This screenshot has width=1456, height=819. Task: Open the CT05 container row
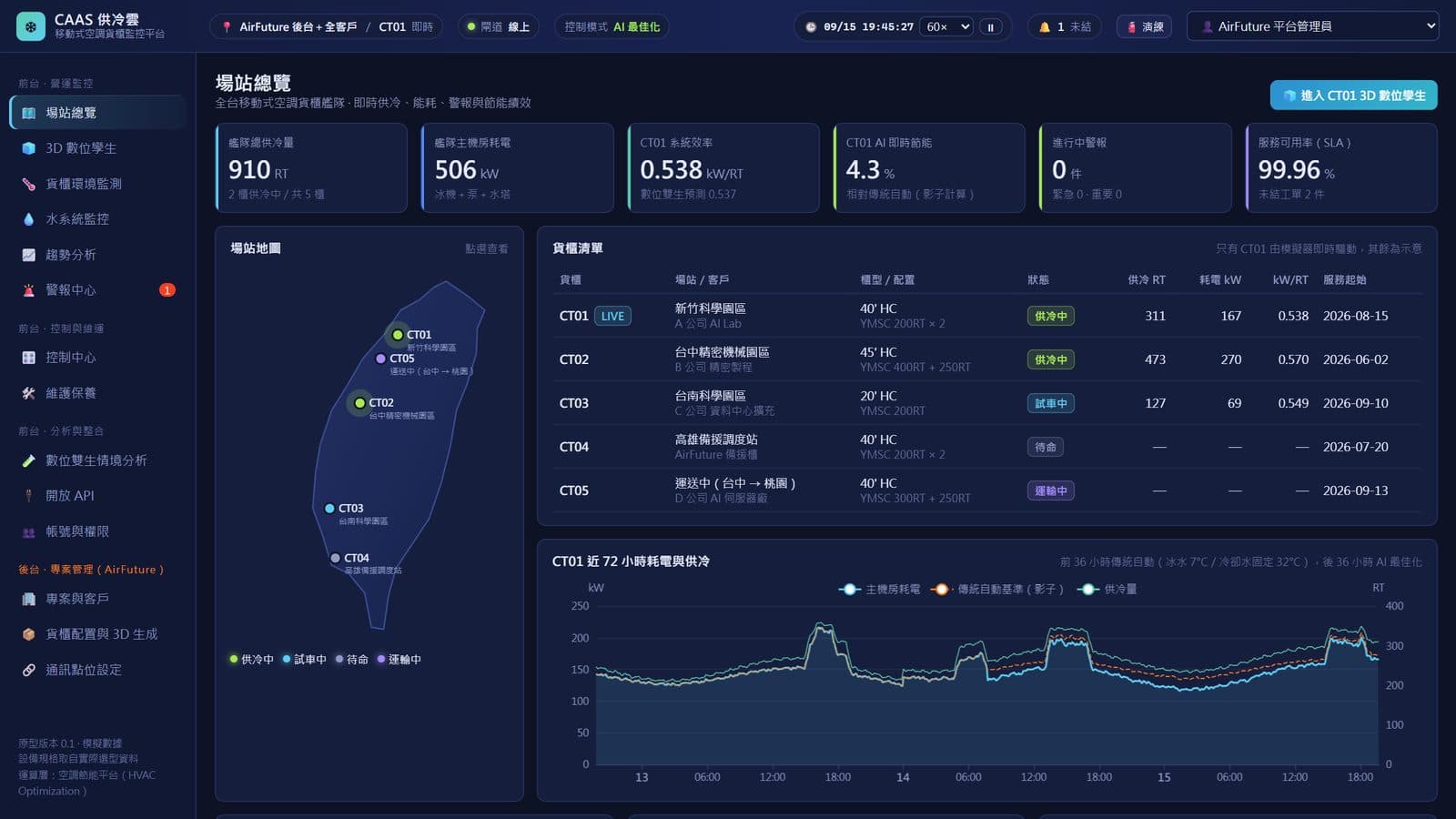(986, 490)
